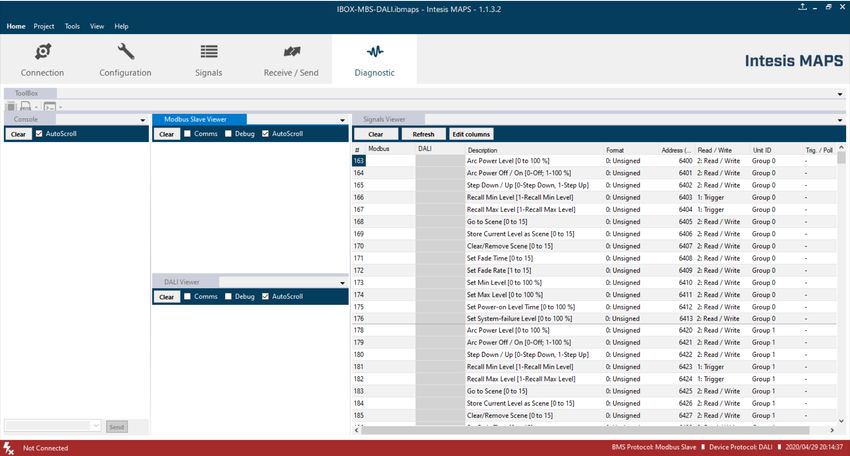Toggle AutoScroll in Modbus Slave Viewer
850x456 pixels.
coord(265,133)
